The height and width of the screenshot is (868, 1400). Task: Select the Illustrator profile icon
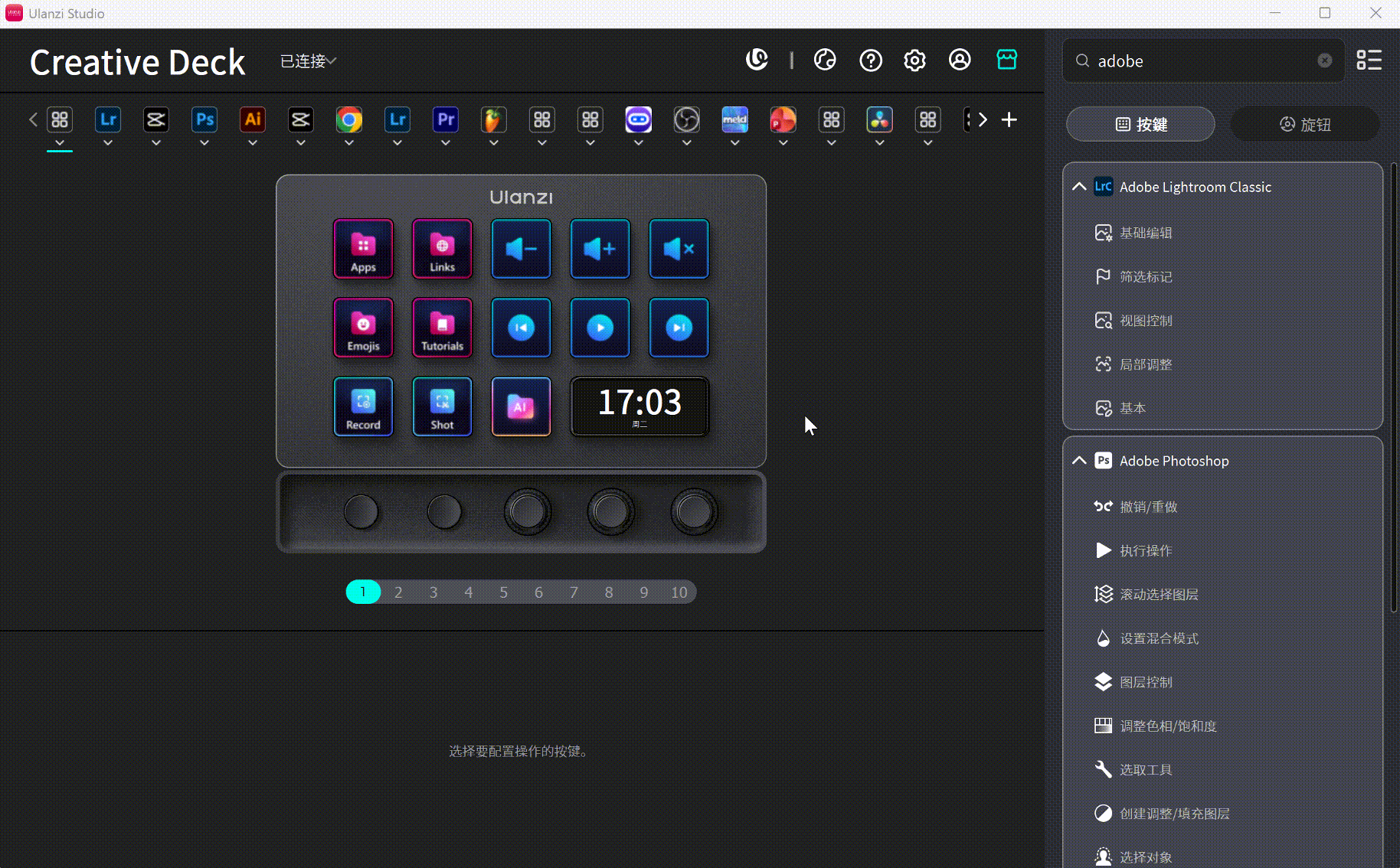(x=253, y=120)
